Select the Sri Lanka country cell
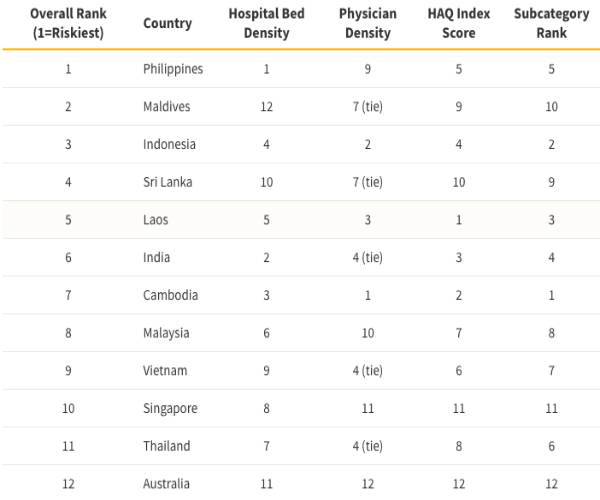 (x=169, y=182)
